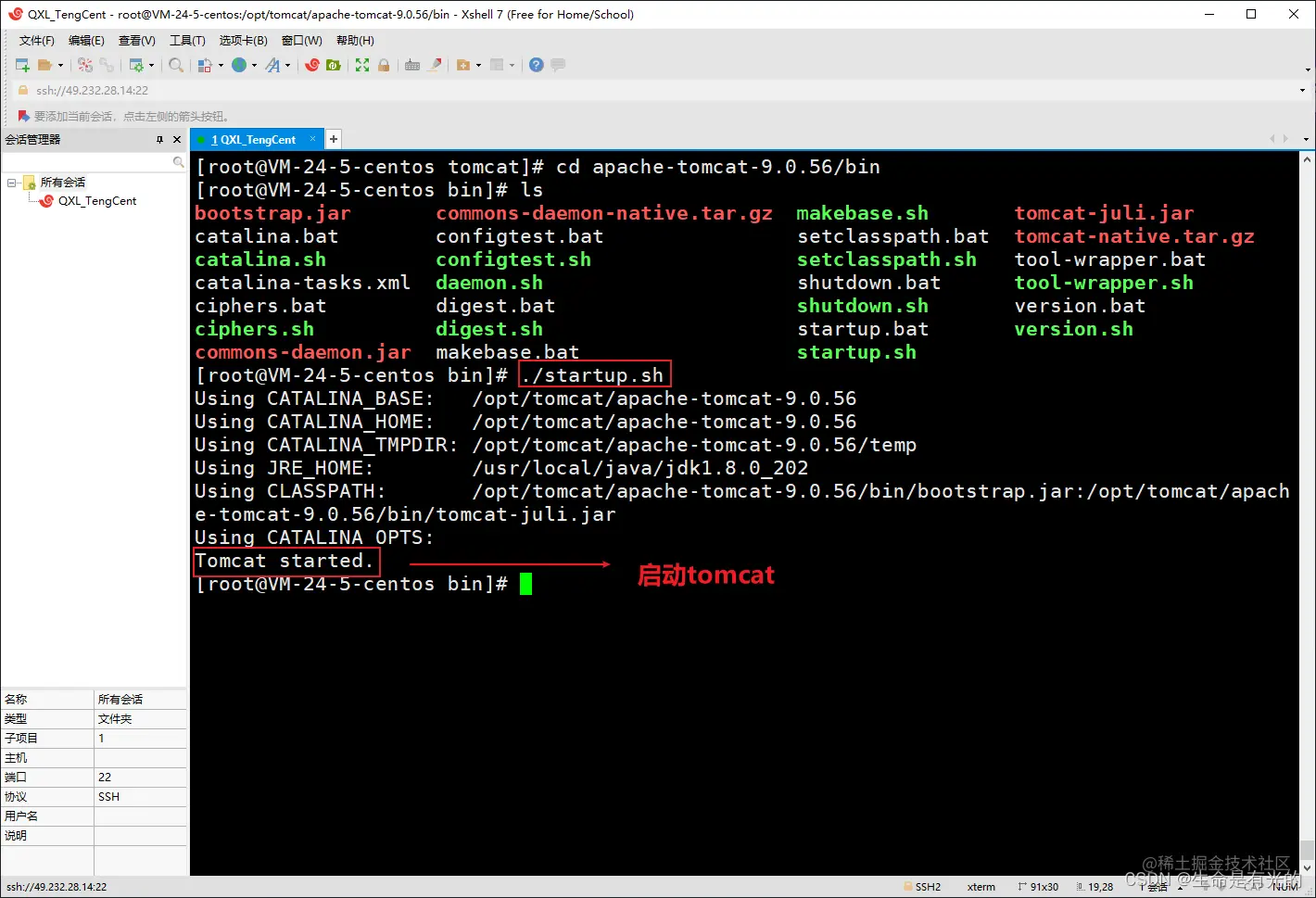Viewport: 1316px width, 898px height.
Task: Open the 查看(V) menu
Action: pos(137,41)
